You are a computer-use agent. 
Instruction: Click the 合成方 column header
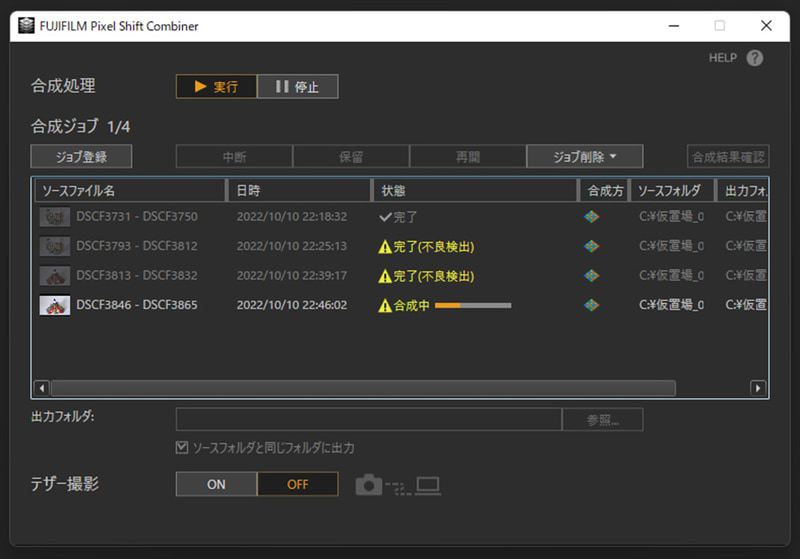pyautogui.click(x=605, y=191)
